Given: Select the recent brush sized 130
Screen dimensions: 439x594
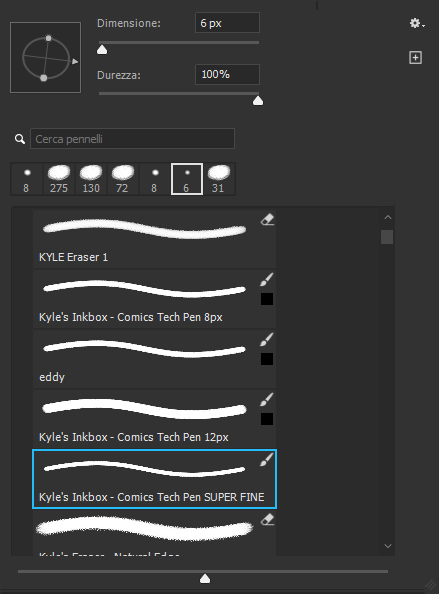Looking at the screenshot, I should pyautogui.click(x=91, y=179).
